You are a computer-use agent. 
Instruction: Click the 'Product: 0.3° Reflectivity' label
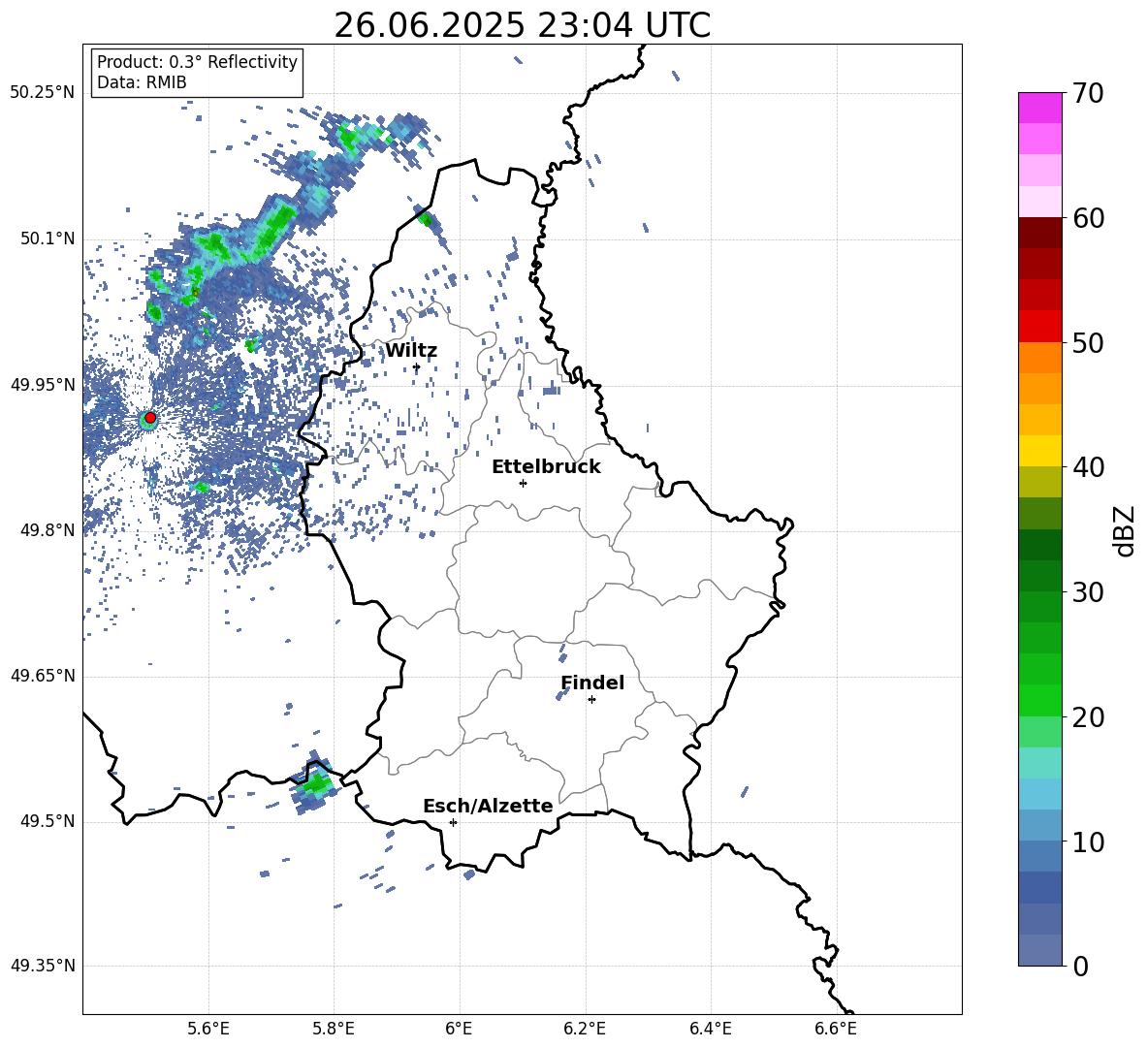click(197, 61)
